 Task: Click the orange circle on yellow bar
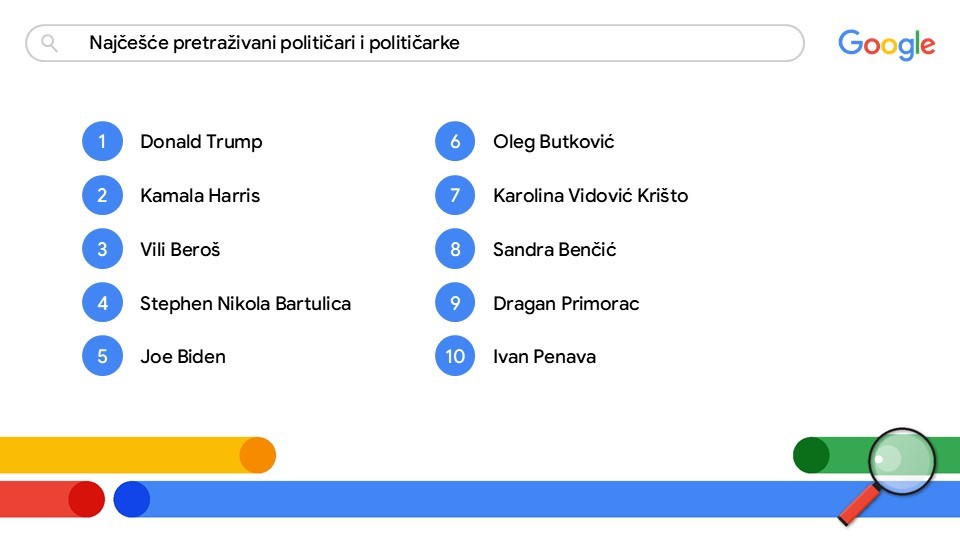[258, 455]
